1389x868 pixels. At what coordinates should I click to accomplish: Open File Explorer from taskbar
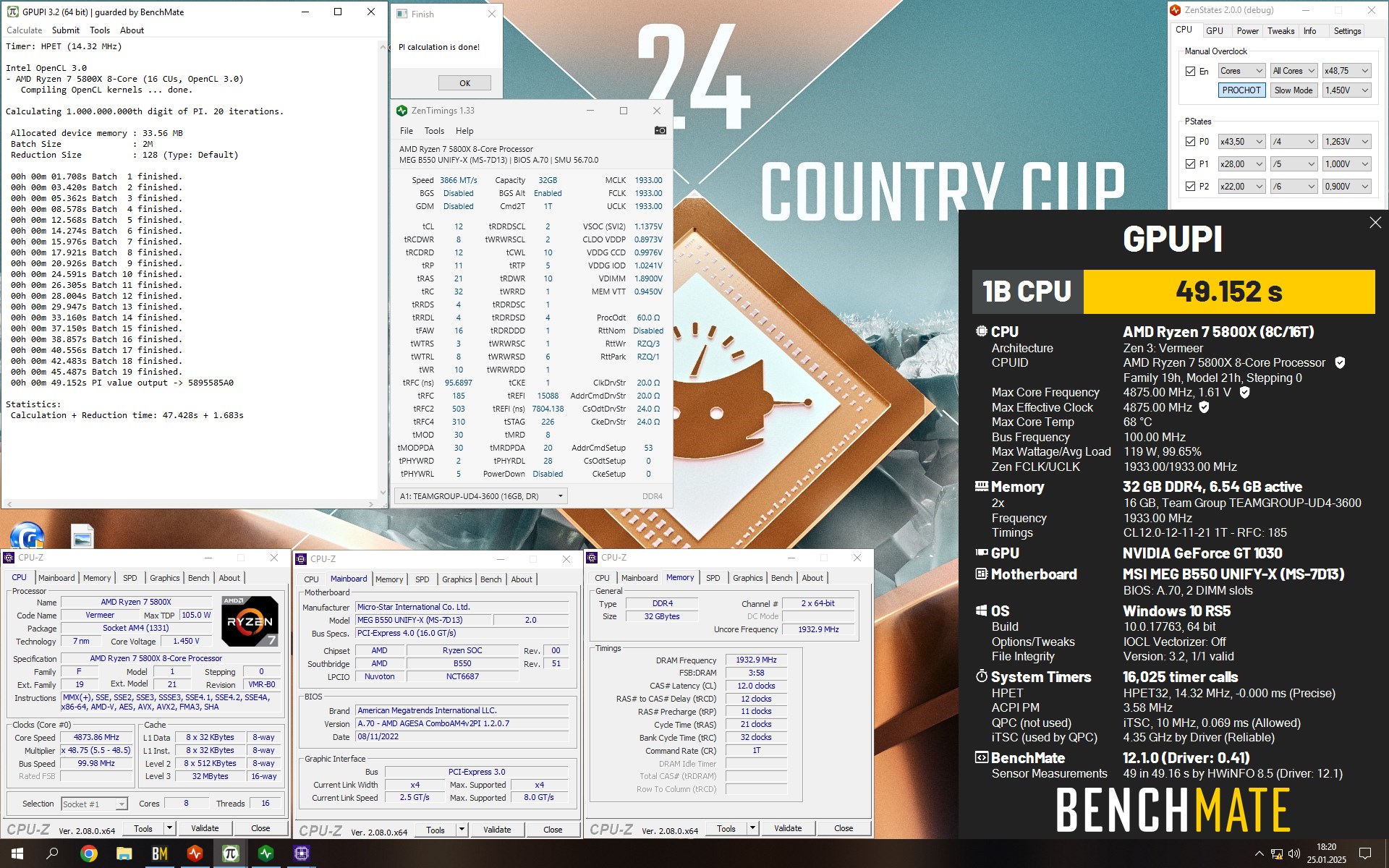(124, 854)
